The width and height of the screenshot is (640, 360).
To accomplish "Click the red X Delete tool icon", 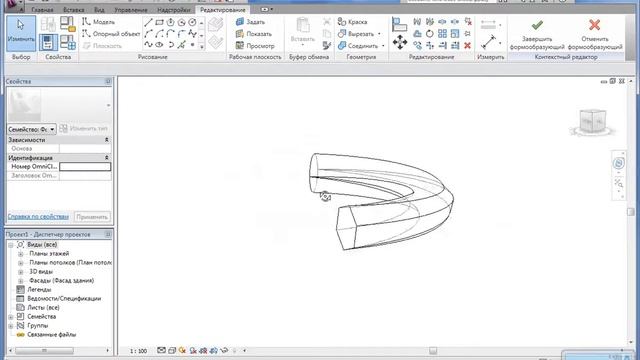I will [x=467, y=45].
